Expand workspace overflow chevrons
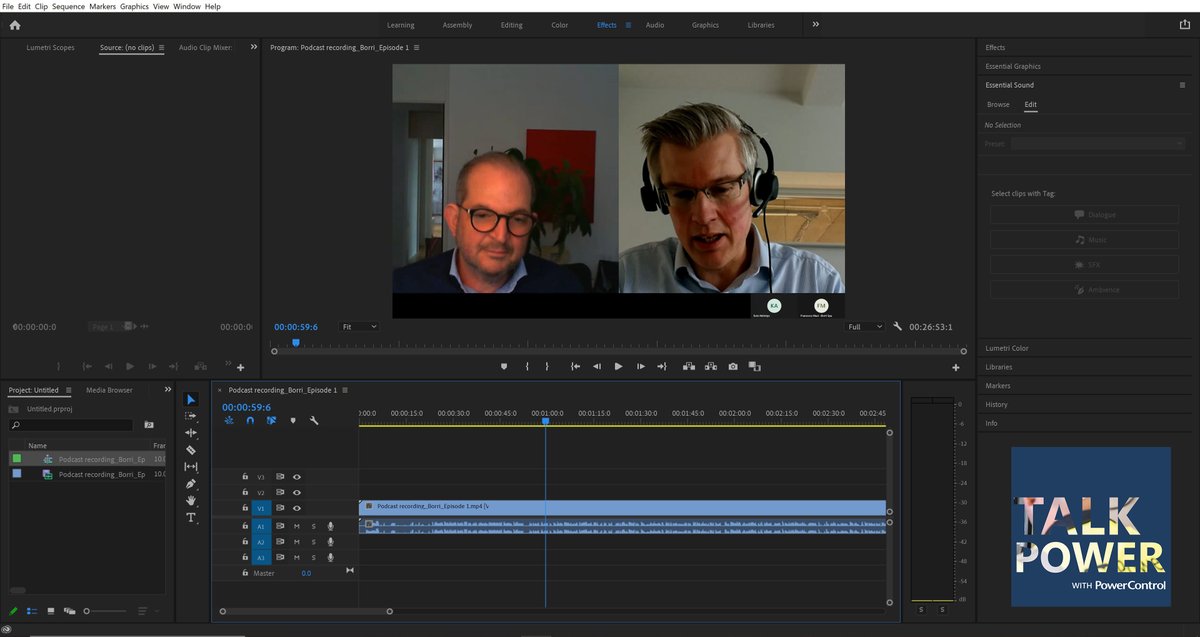The image size is (1200, 637). point(815,25)
